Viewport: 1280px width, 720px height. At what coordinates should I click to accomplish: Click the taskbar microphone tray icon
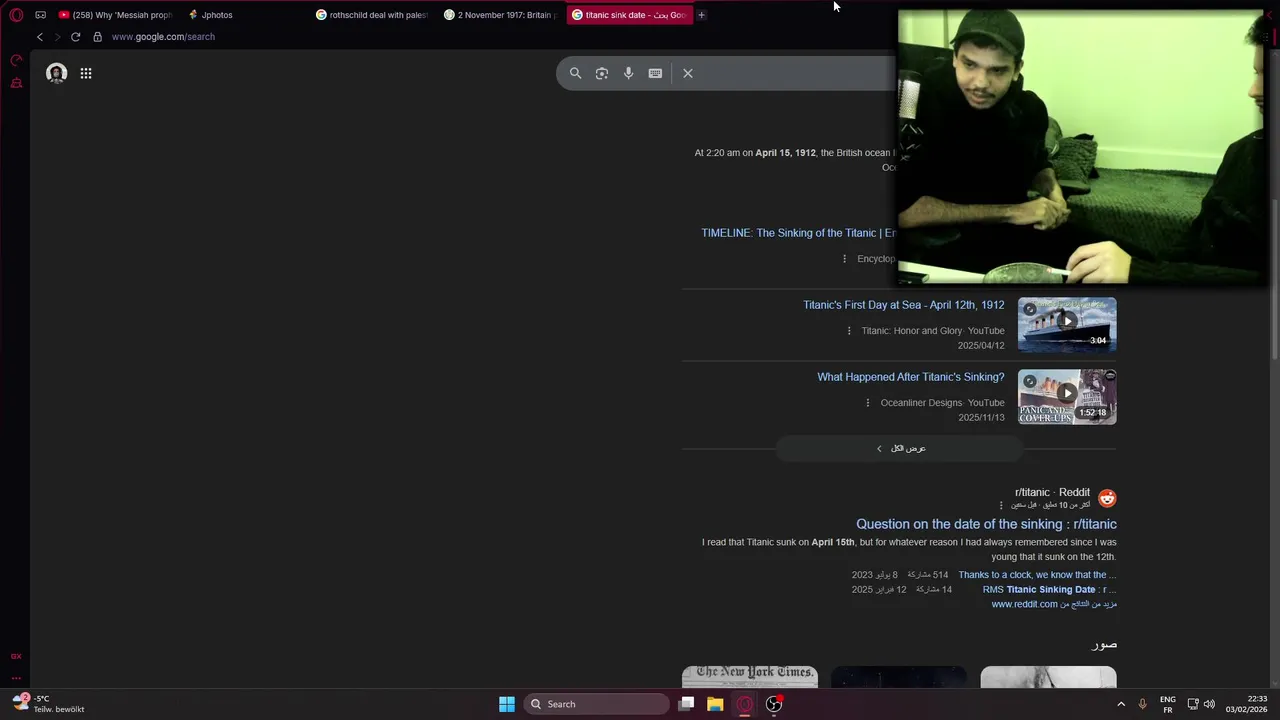1142,704
